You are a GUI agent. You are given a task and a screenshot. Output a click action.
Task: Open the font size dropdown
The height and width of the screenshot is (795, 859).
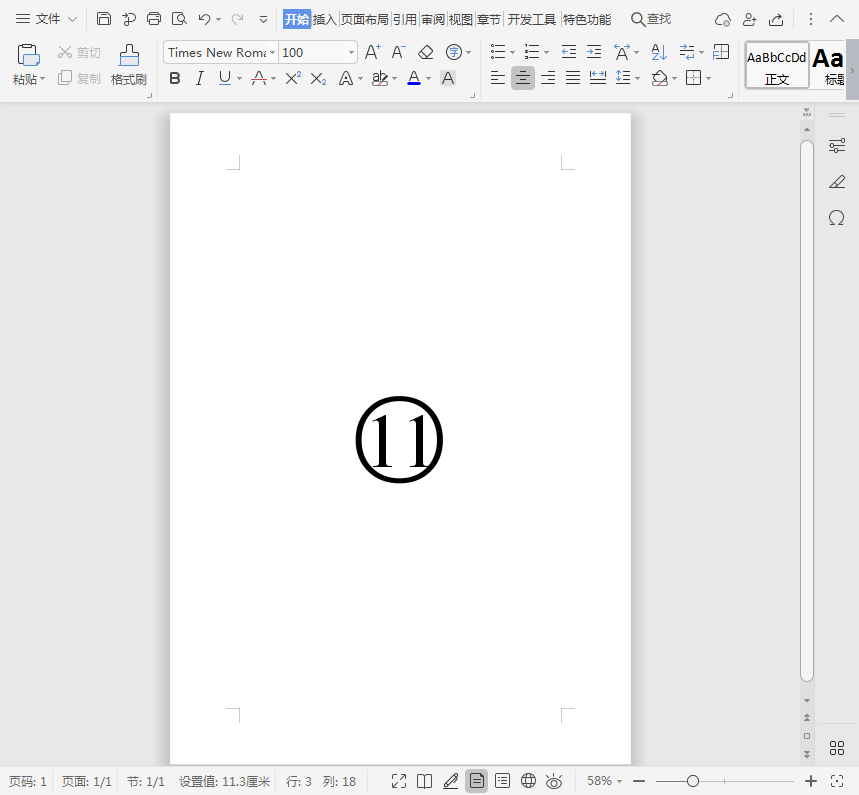[351, 53]
